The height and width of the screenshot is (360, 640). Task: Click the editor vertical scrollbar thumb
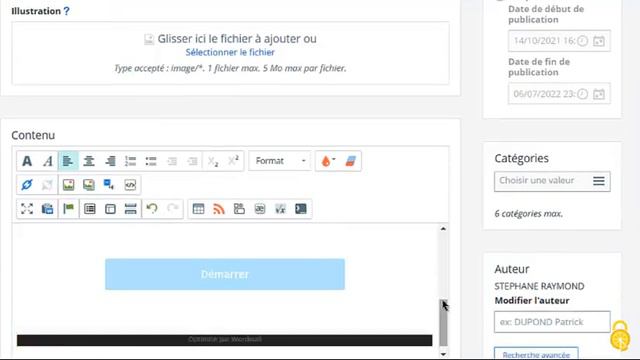click(x=443, y=323)
